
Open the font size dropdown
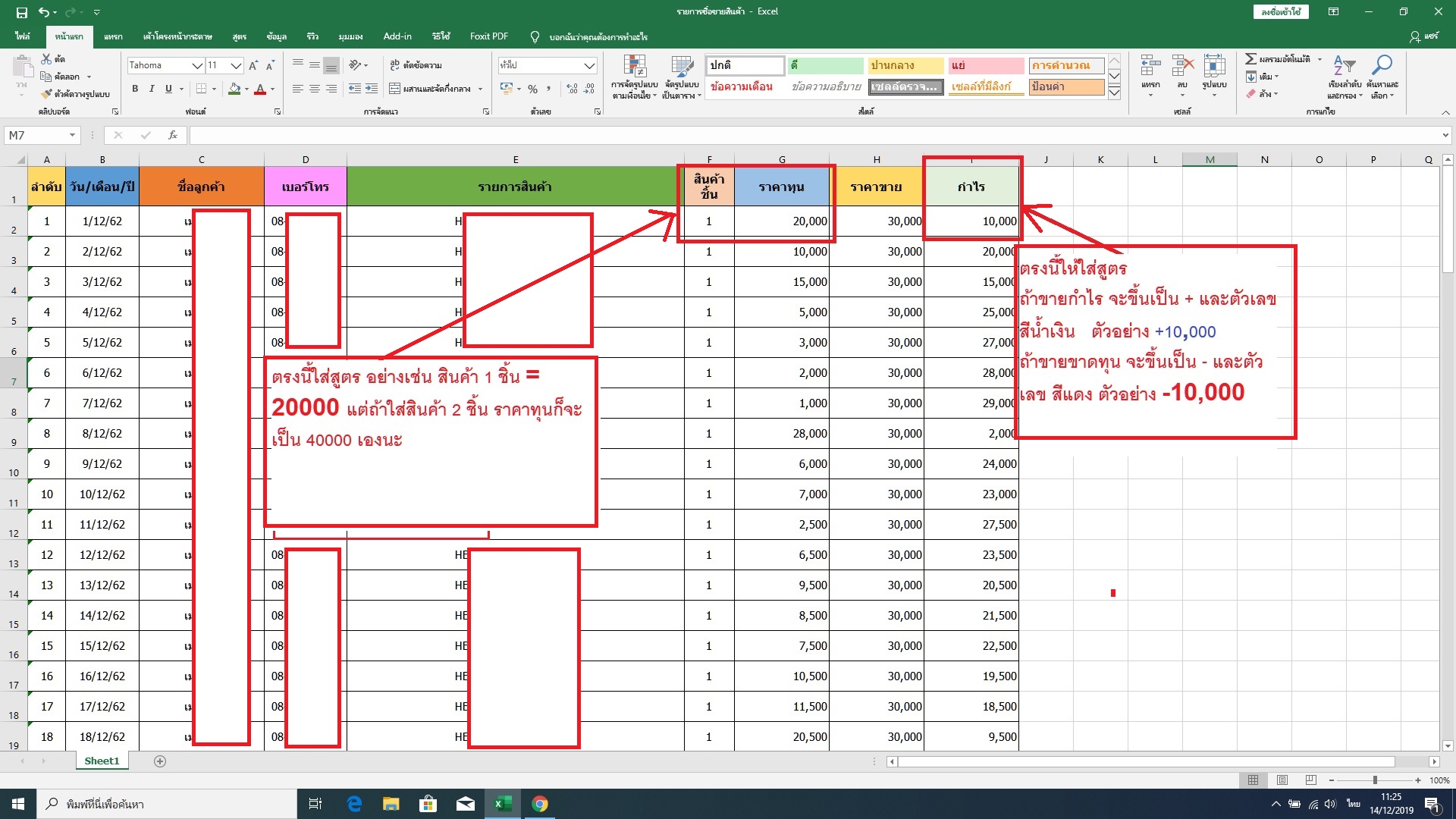[236, 66]
